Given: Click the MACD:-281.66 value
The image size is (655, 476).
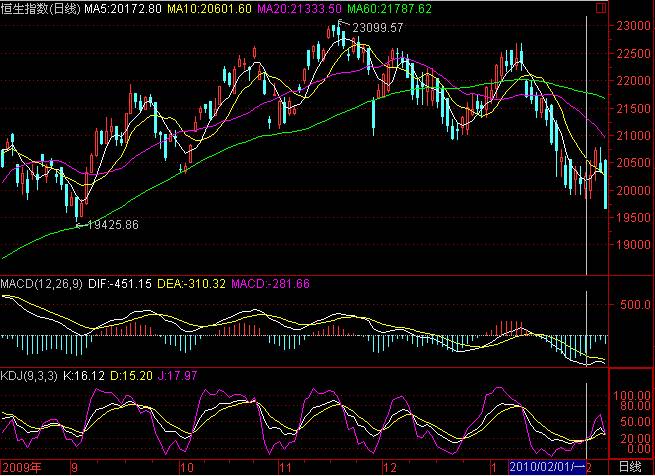Looking at the screenshot, I should click(x=270, y=284).
